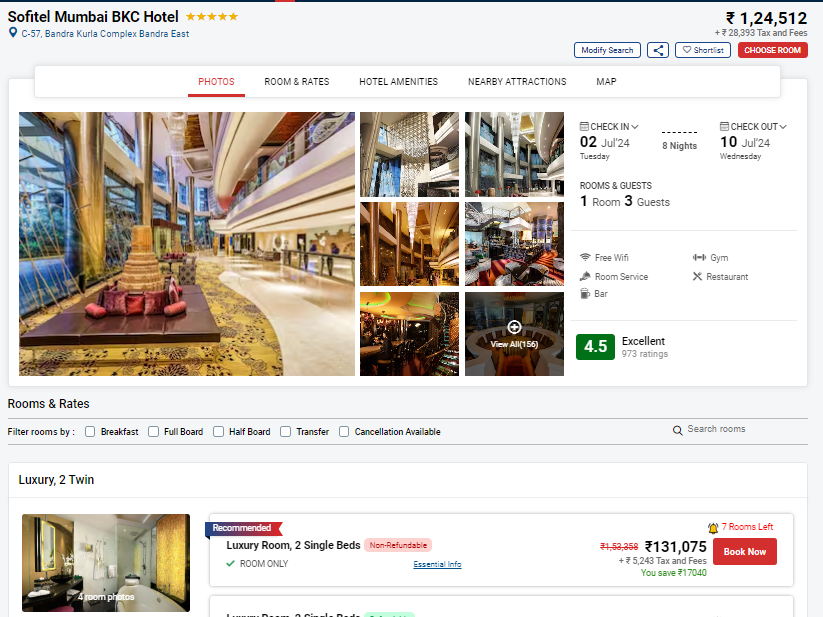Click the plus icon on View All photos
Image resolution: width=823 pixels, height=617 pixels.
[x=514, y=327]
